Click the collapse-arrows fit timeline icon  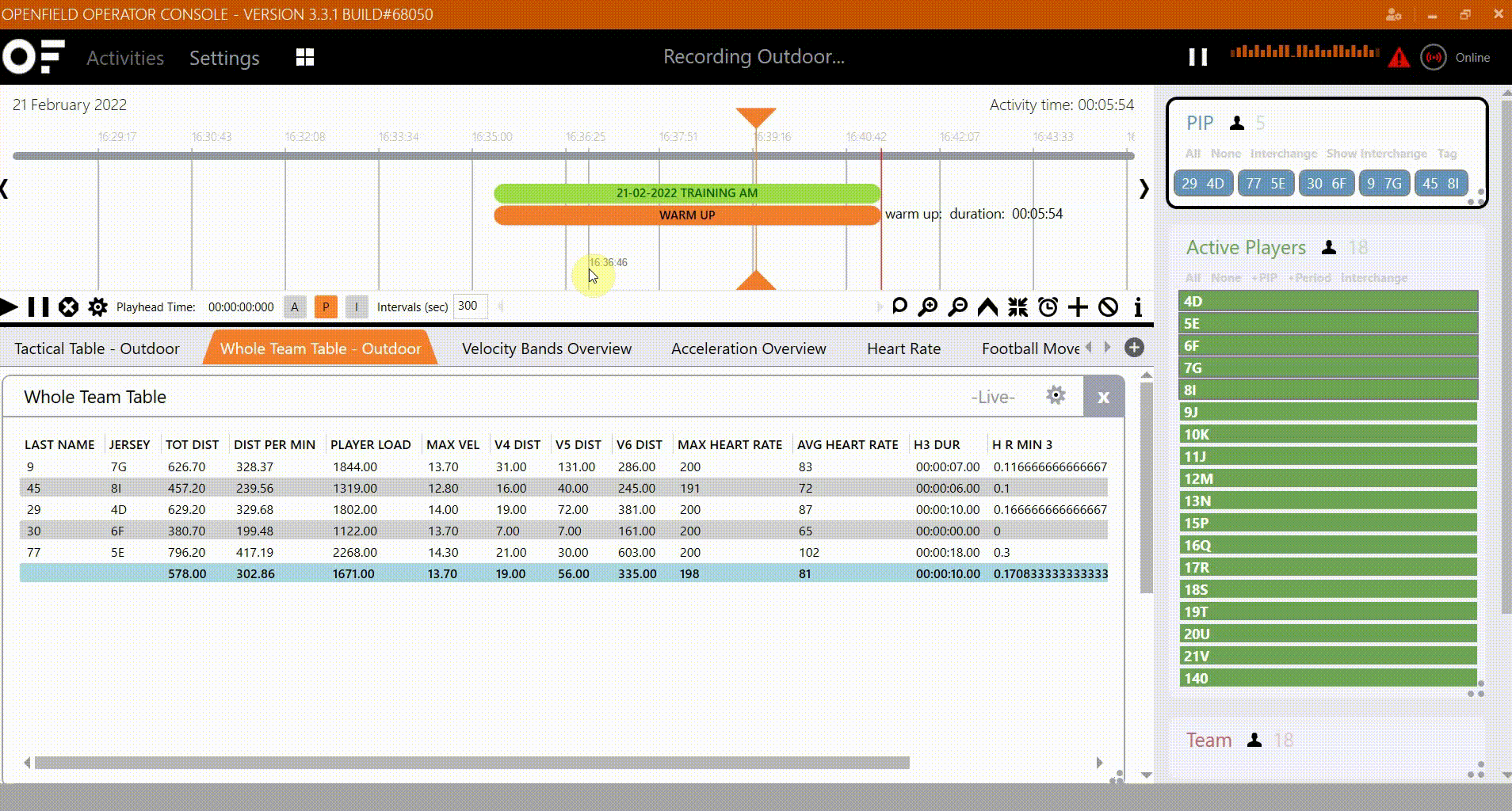(1018, 307)
